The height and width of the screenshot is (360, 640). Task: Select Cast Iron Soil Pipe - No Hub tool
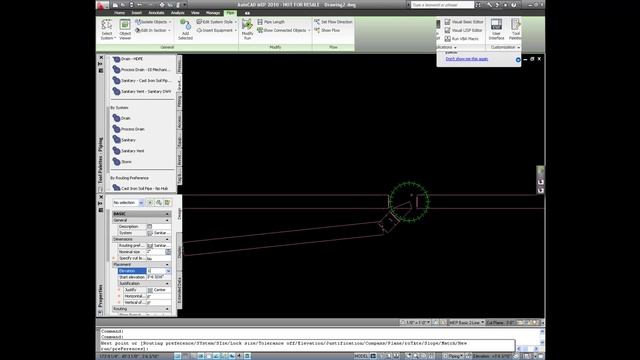pyautogui.click(x=140, y=189)
